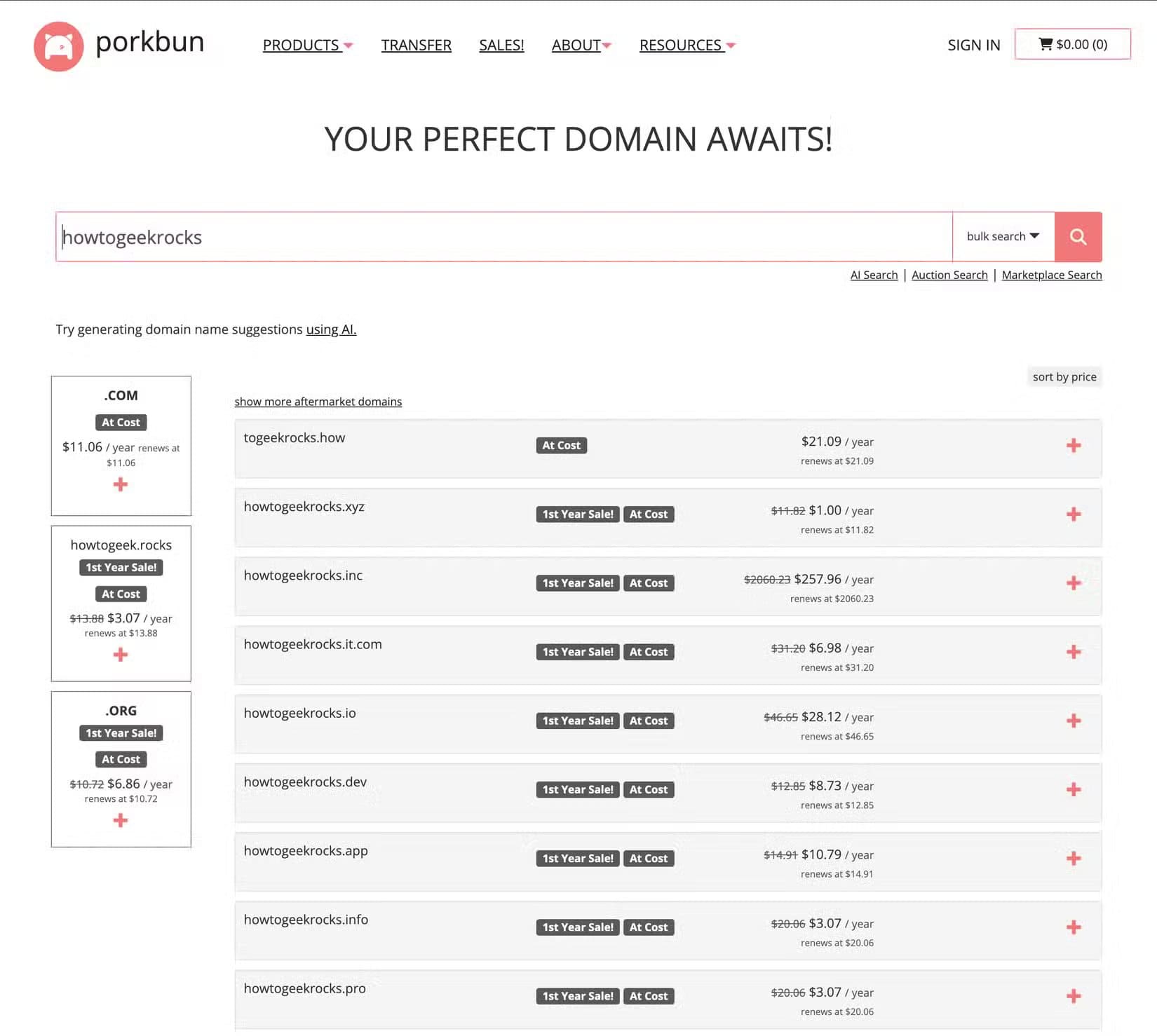Image resolution: width=1157 pixels, height=1036 pixels.
Task: Open Marketplace Search link
Action: click(1052, 275)
